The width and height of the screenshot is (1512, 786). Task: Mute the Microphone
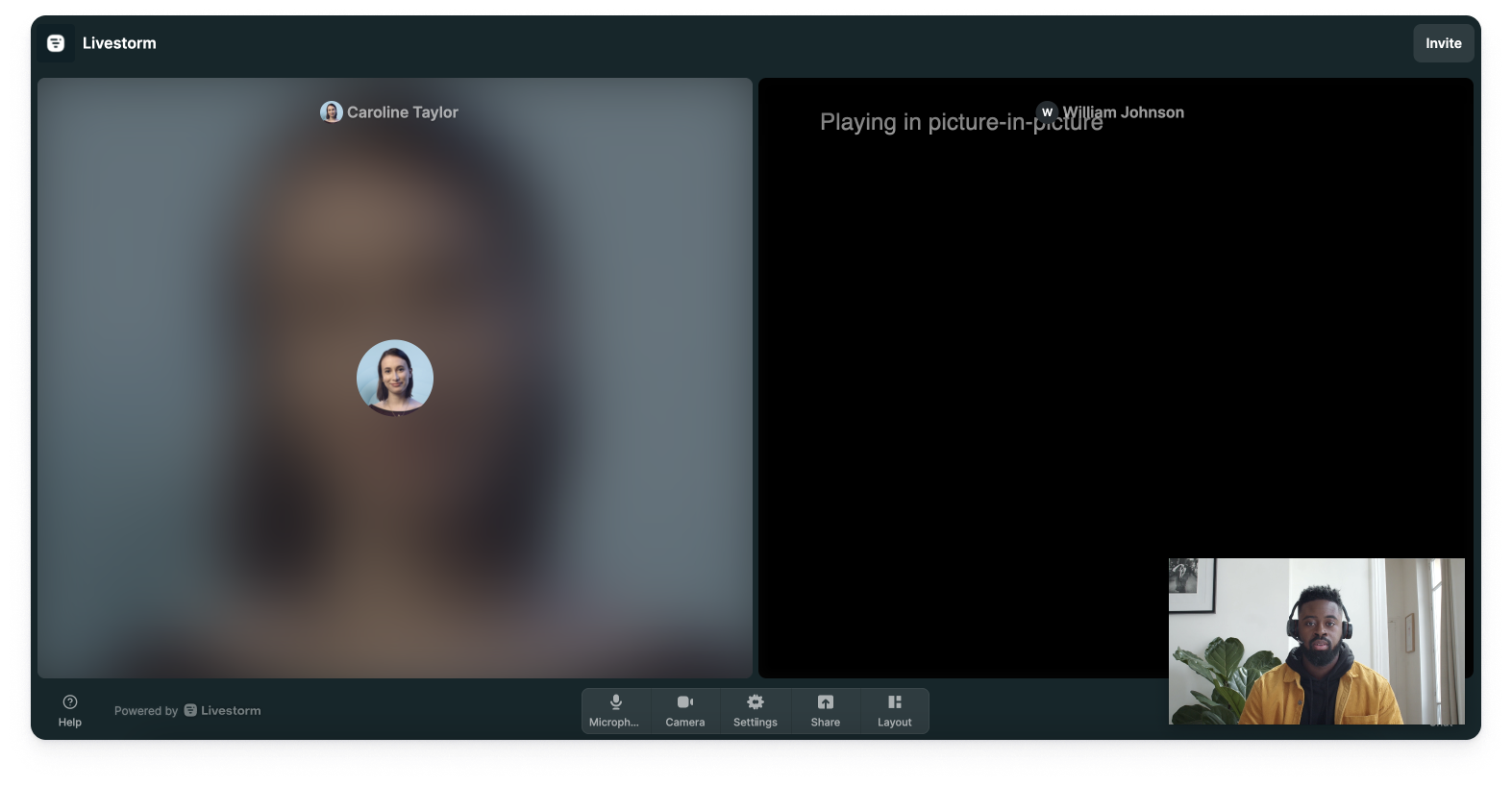click(x=616, y=711)
